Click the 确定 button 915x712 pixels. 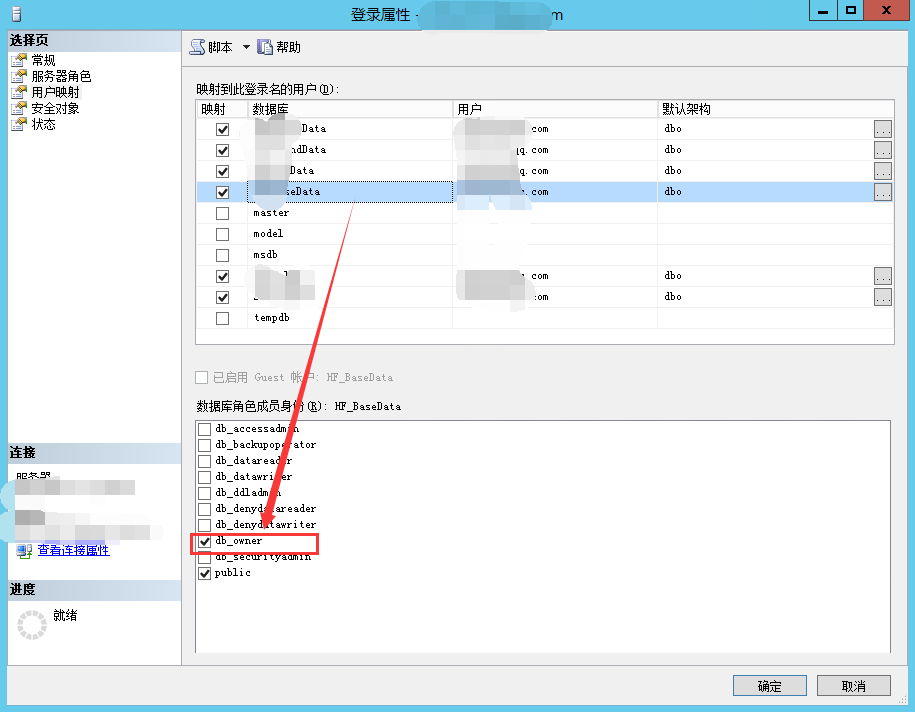coord(770,686)
